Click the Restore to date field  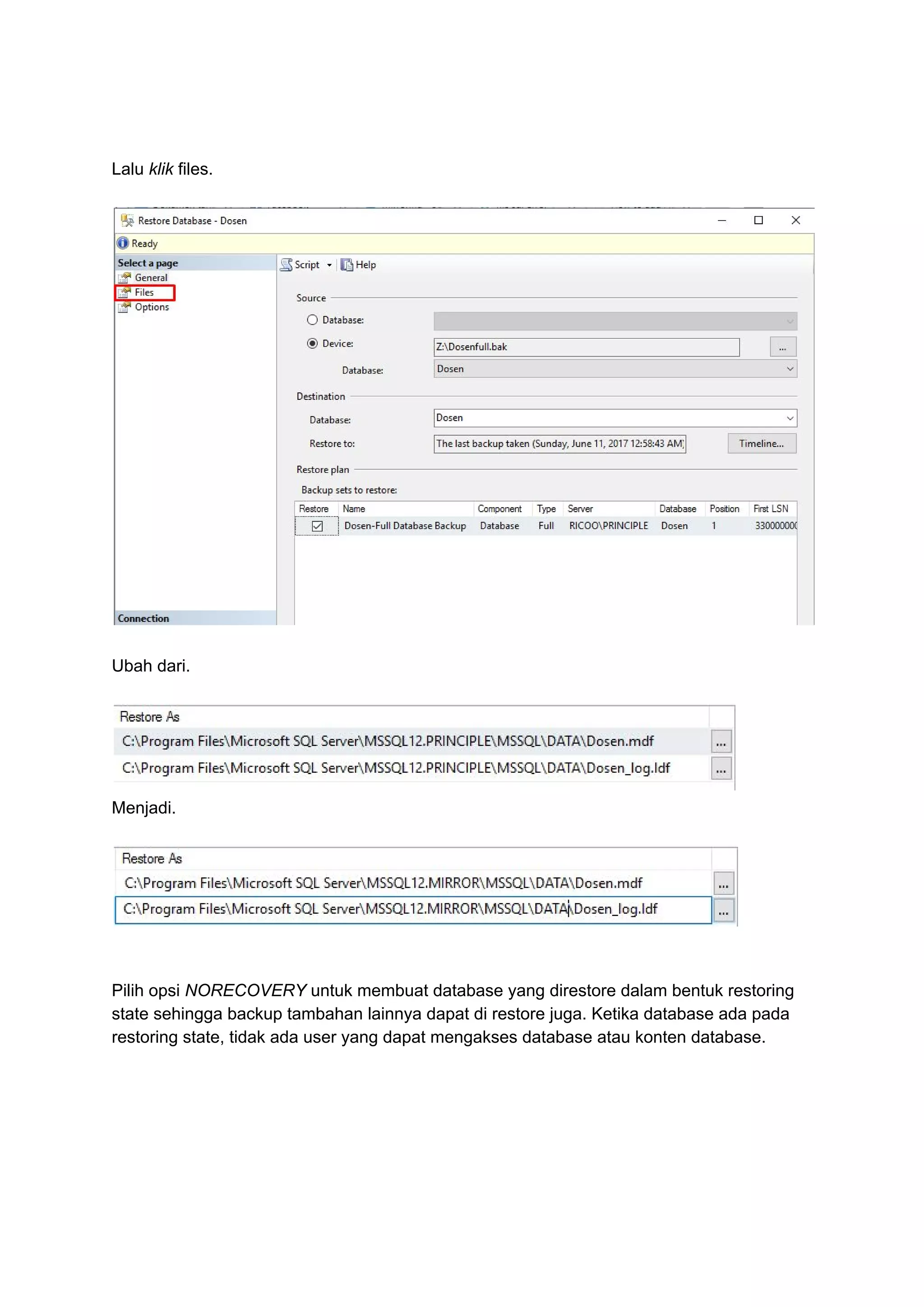(x=559, y=444)
